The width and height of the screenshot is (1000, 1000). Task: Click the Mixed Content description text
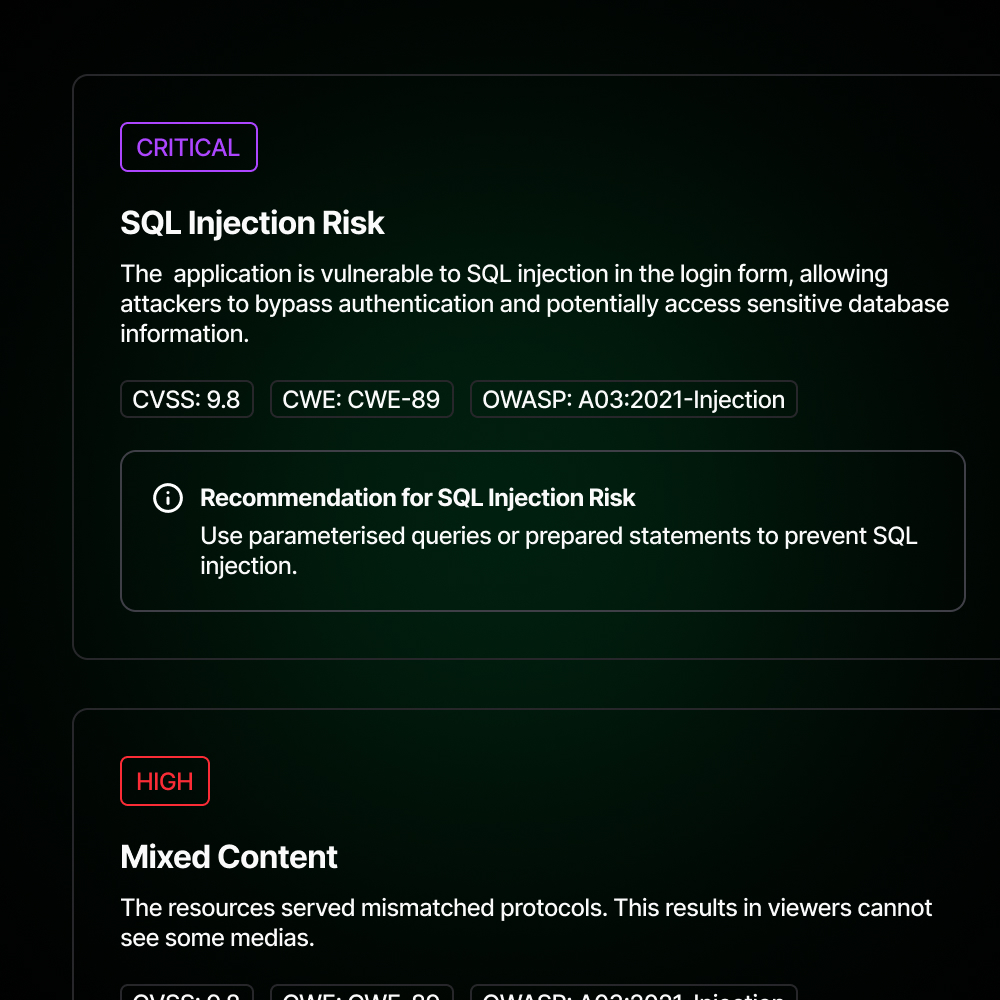[525, 922]
